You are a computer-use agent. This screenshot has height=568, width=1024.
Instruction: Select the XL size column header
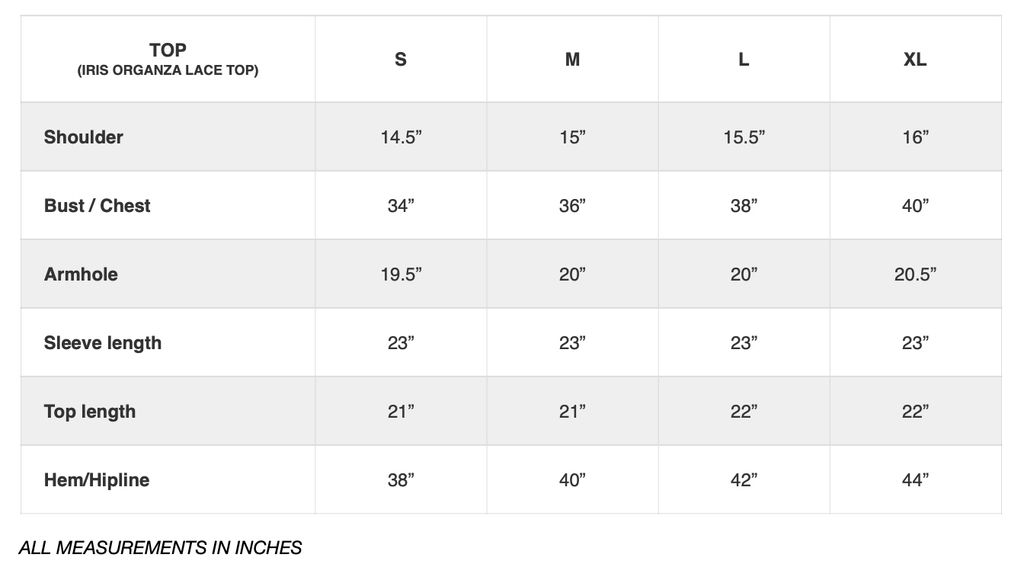click(x=915, y=59)
